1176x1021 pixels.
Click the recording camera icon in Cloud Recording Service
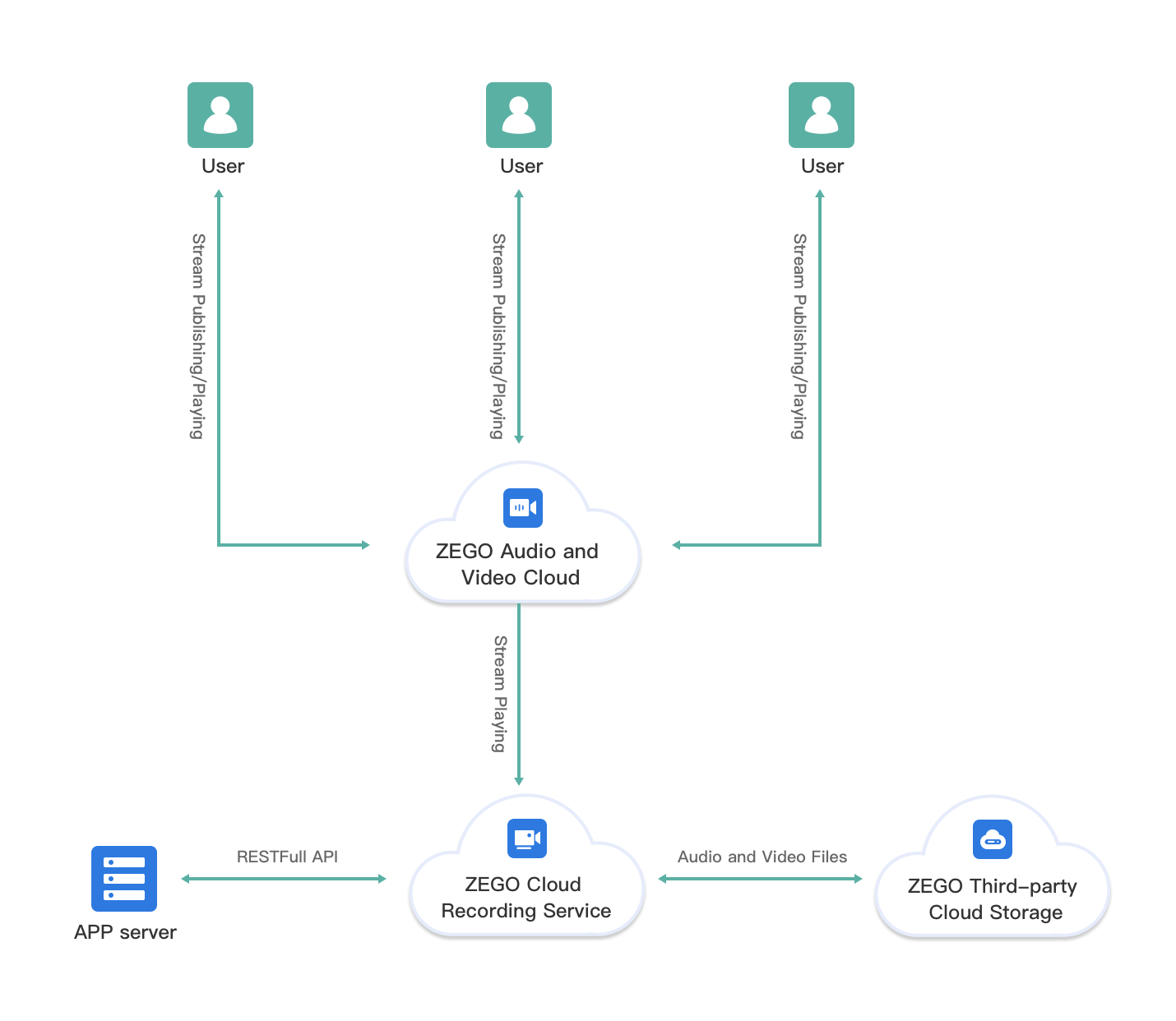[x=527, y=839]
